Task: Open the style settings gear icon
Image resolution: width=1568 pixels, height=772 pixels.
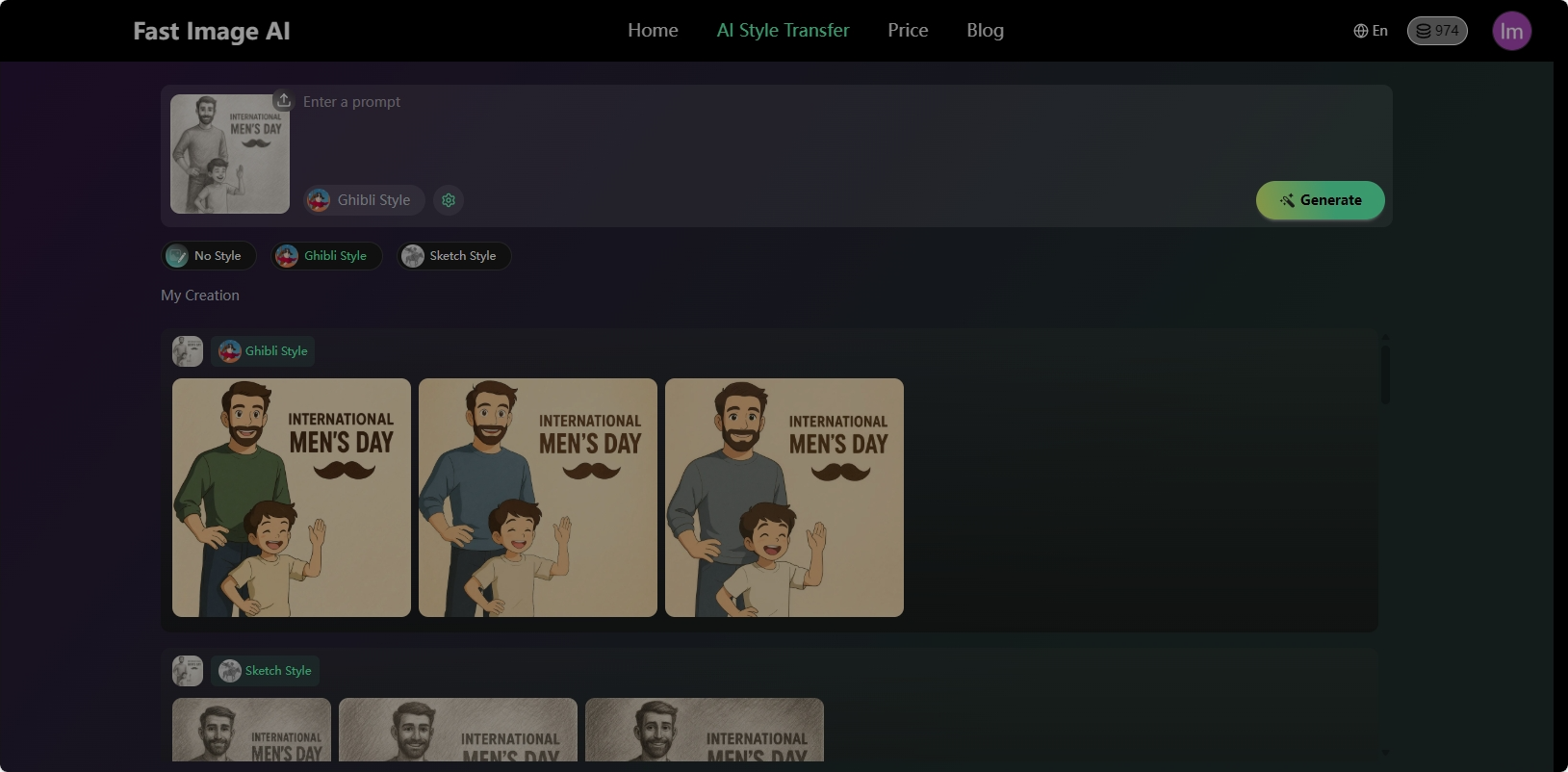Action: tap(449, 200)
